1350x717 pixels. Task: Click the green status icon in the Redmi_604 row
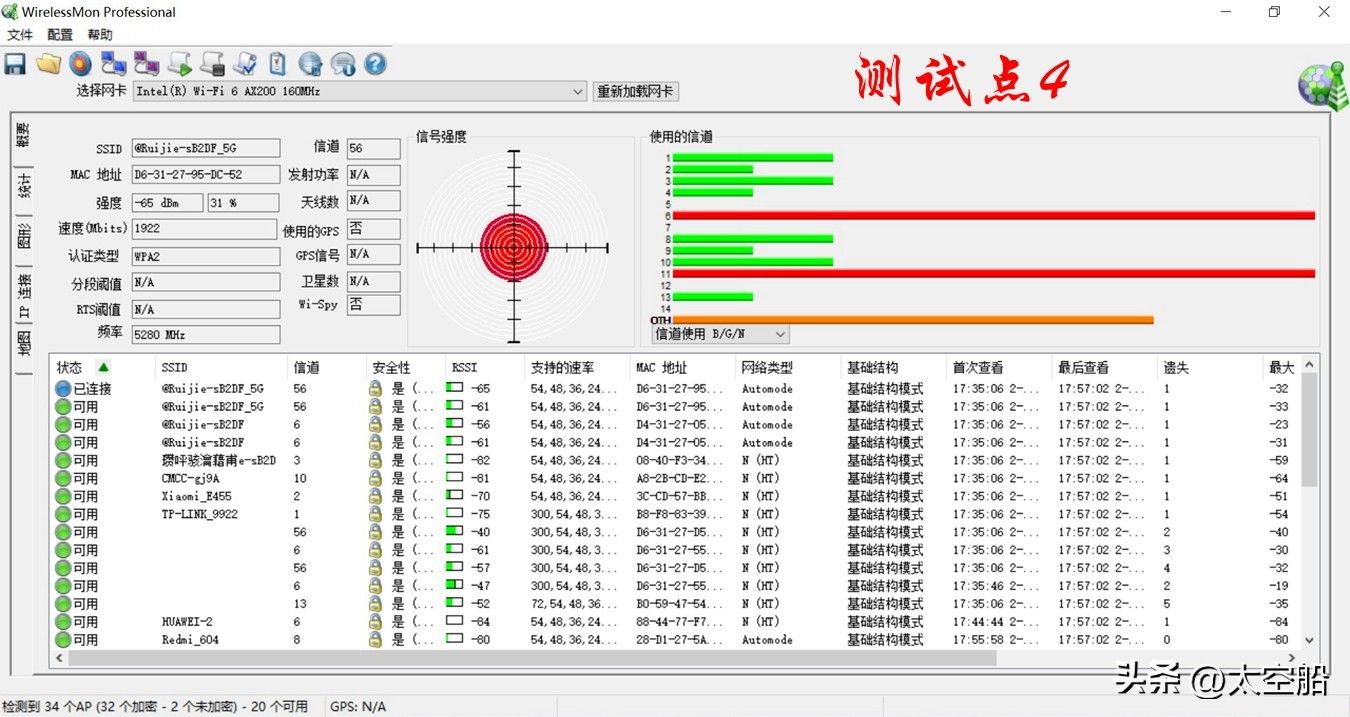pos(63,640)
